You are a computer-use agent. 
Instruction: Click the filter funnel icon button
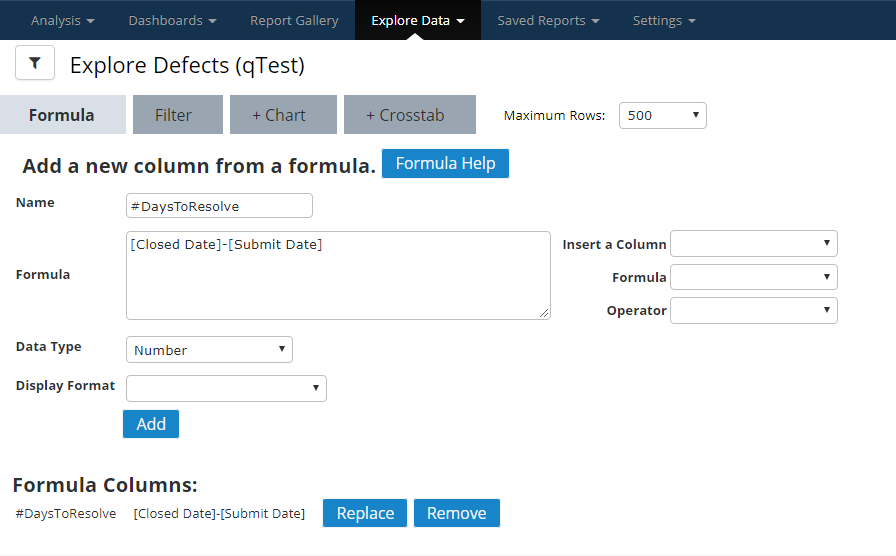pos(35,63)
